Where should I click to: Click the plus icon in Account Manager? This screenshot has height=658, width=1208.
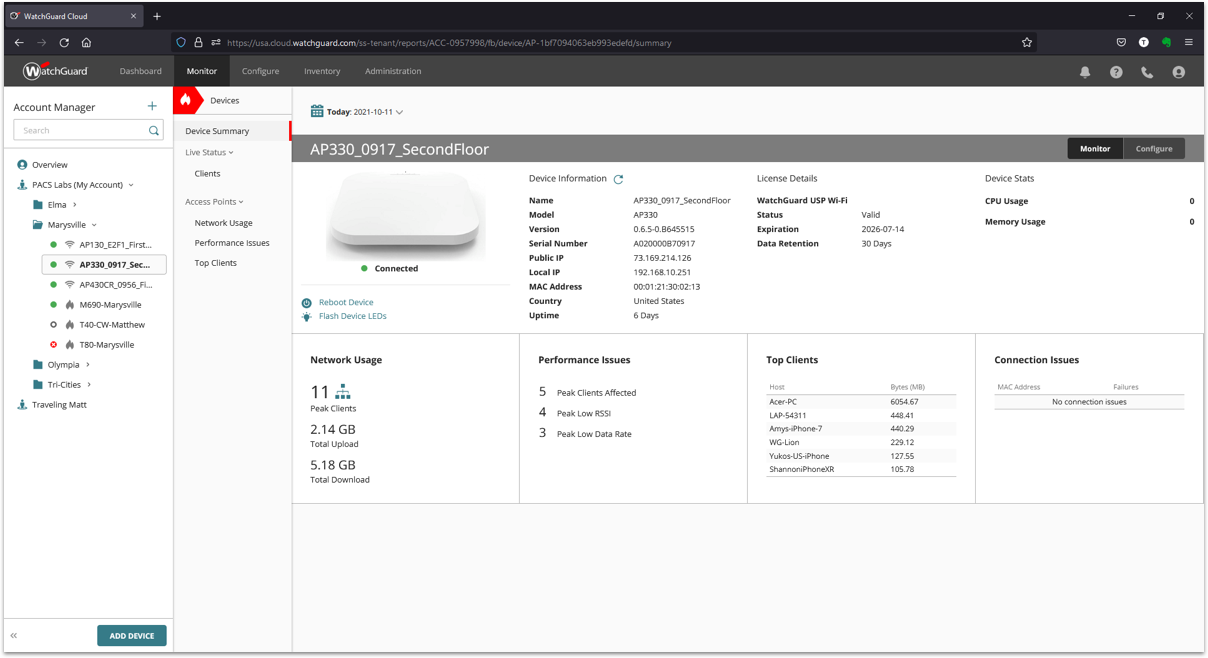coord(152,106)
